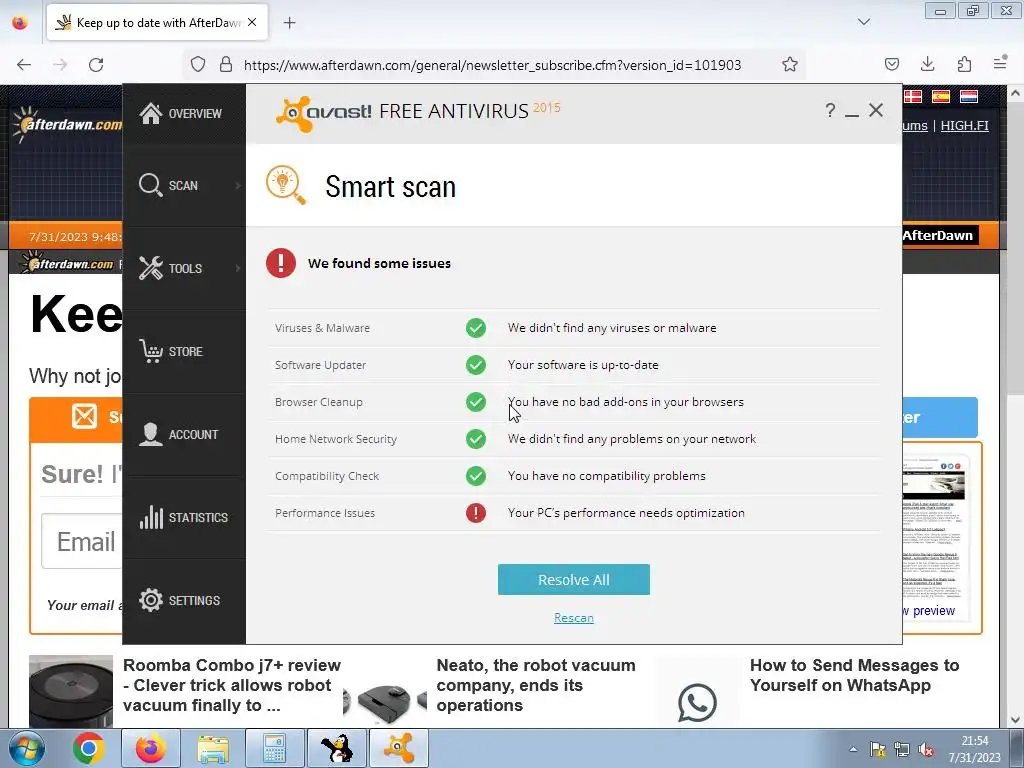This screenshot has height=768, width=1024.
Task: Click Firefox forward navigation arrow
Action: click(x=60, y=65)
